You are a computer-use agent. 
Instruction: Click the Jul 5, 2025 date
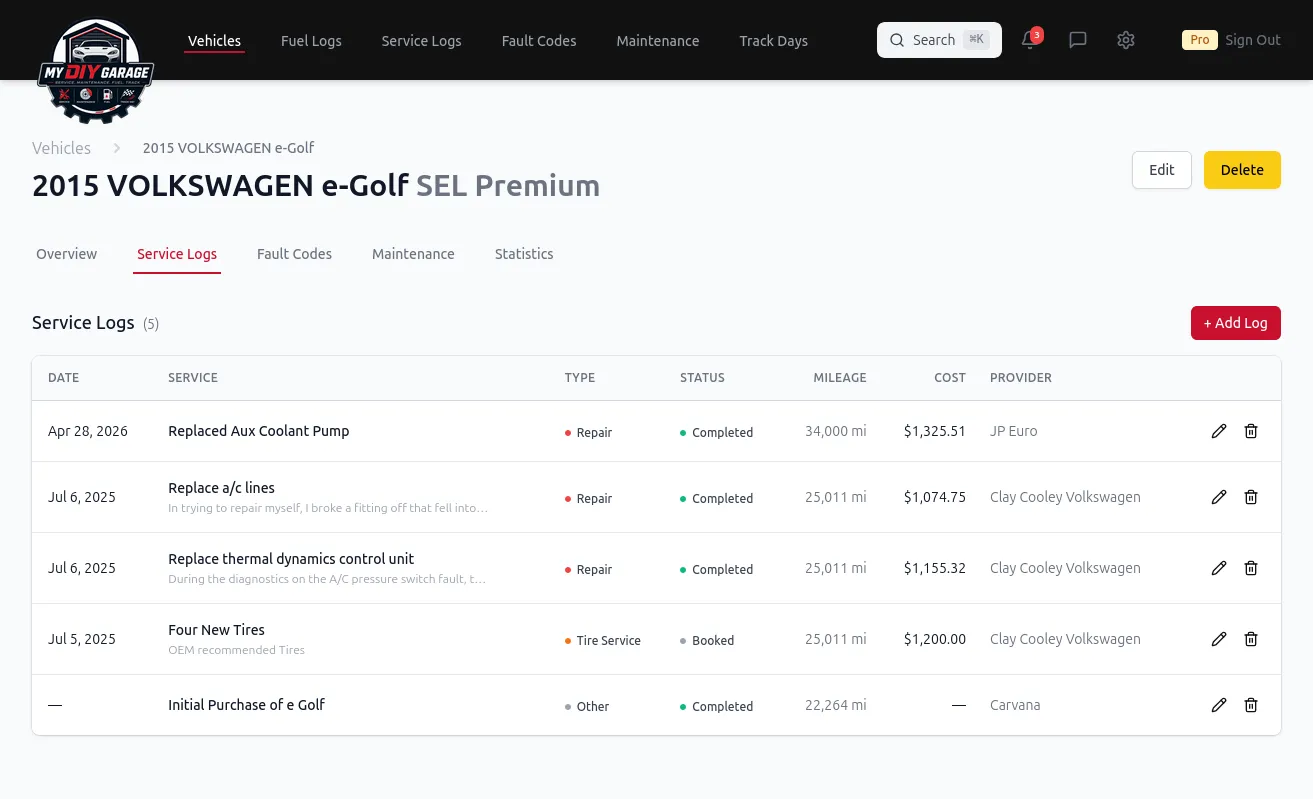[82, 639]
